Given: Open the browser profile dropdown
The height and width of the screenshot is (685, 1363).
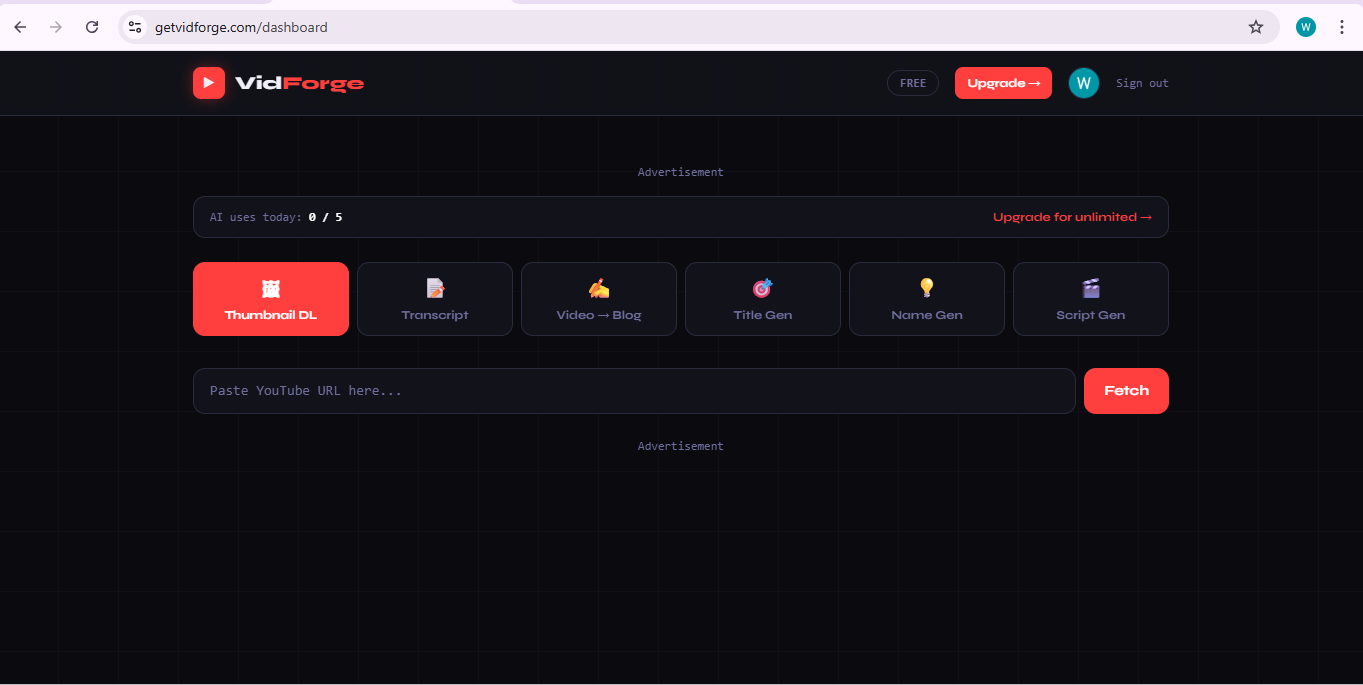Looking at the screenshot, I should point(1306,26).
